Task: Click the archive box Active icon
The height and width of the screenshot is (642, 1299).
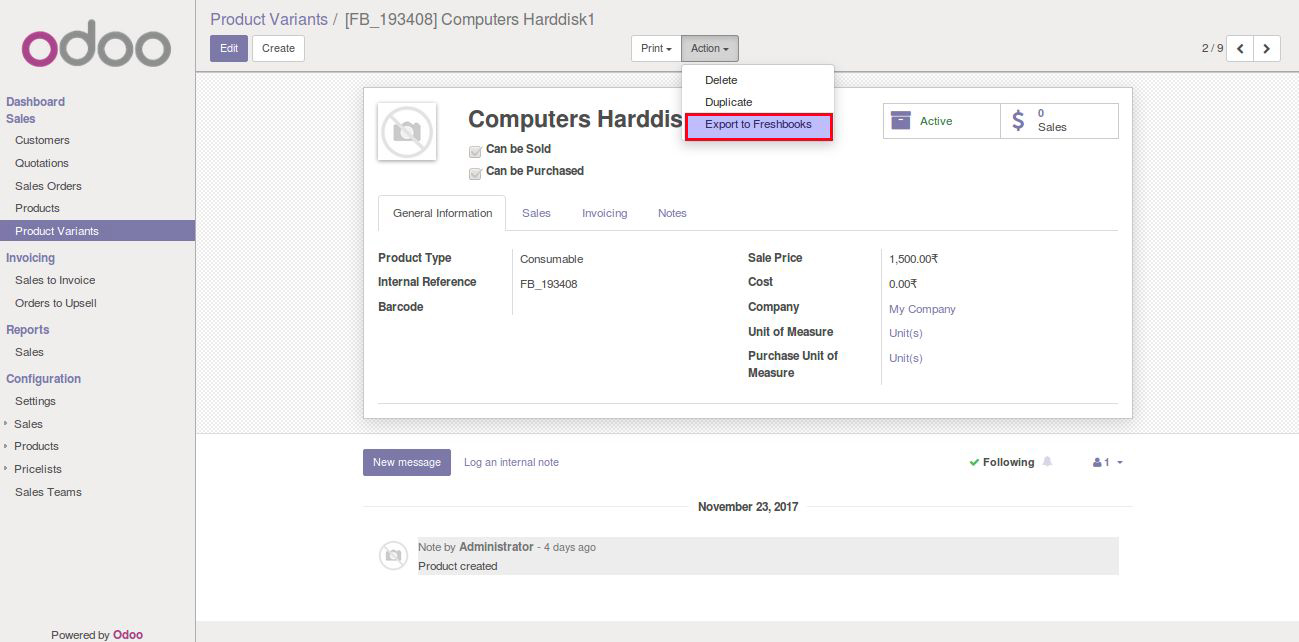Action: [x=901, y=120]
